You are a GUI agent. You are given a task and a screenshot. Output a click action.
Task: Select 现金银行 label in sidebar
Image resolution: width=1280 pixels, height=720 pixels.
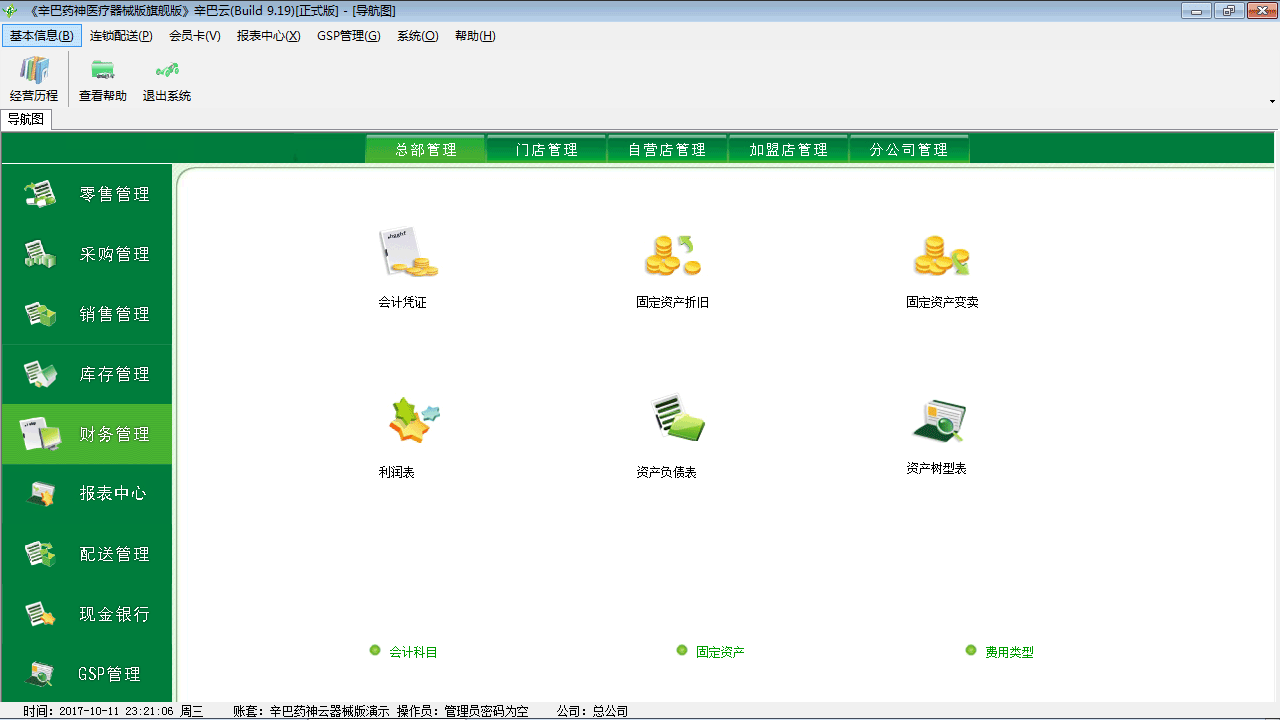pos(115,614)
